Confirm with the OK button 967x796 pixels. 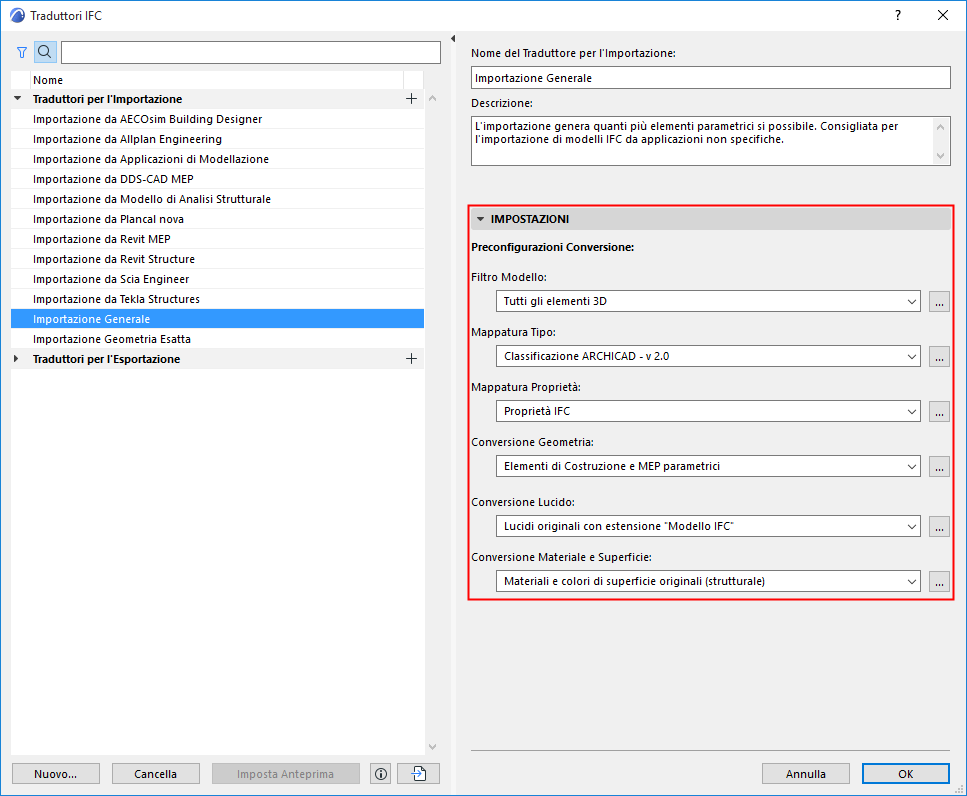click(x=905, y=774)
